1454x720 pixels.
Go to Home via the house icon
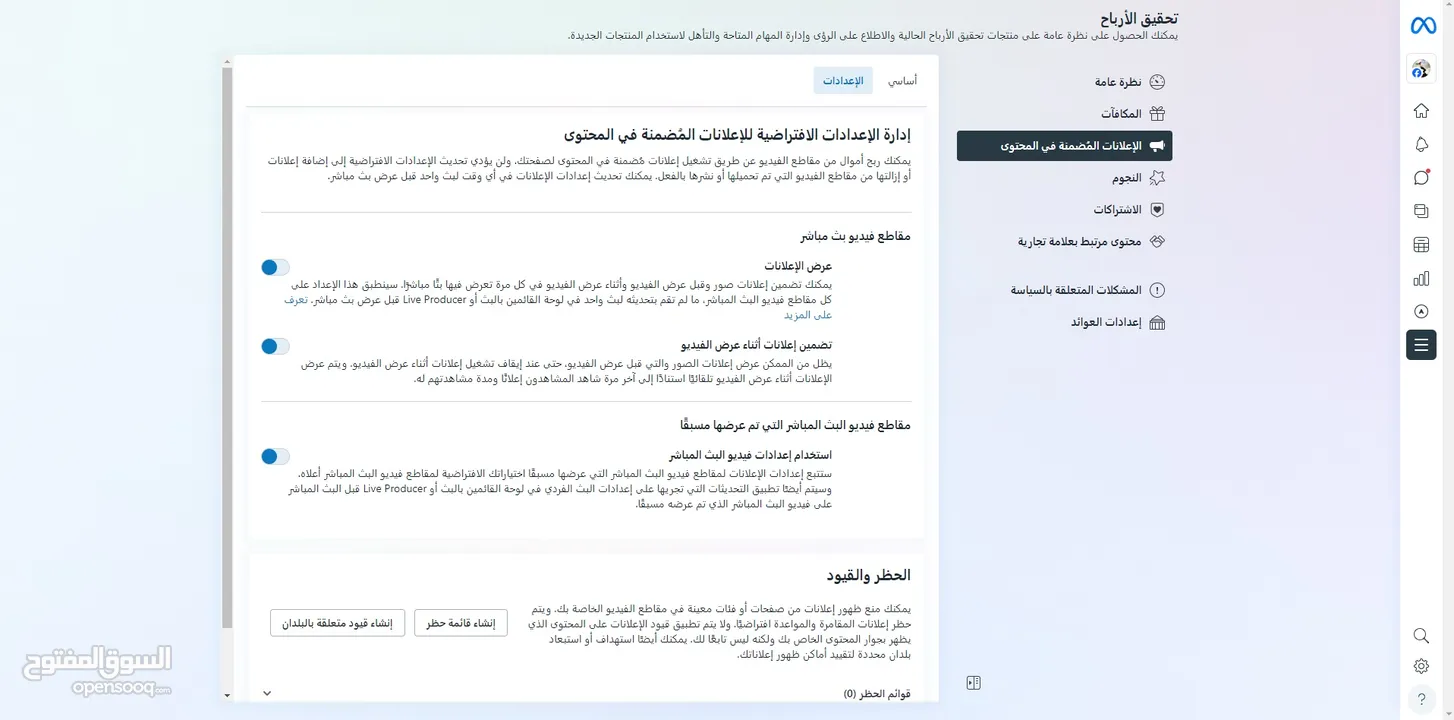[1421, 111]
